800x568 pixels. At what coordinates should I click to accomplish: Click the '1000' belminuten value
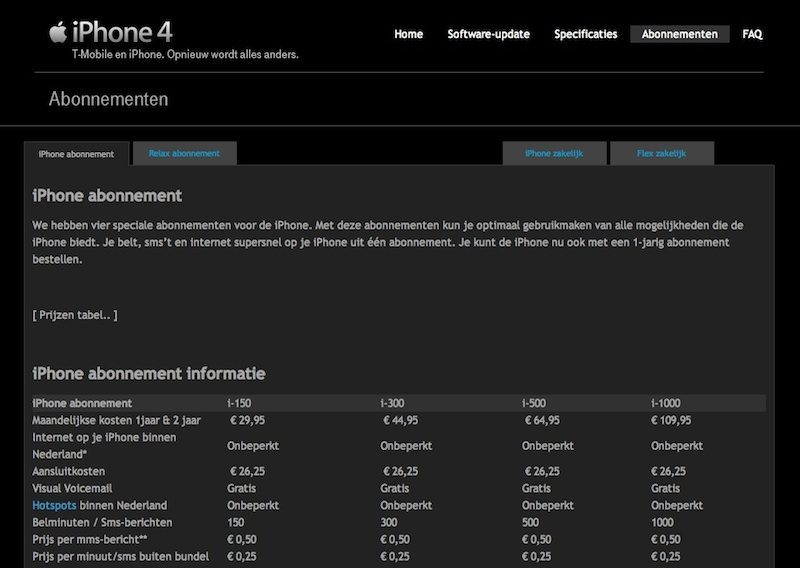pyautogui.click(x=662, y=523)
